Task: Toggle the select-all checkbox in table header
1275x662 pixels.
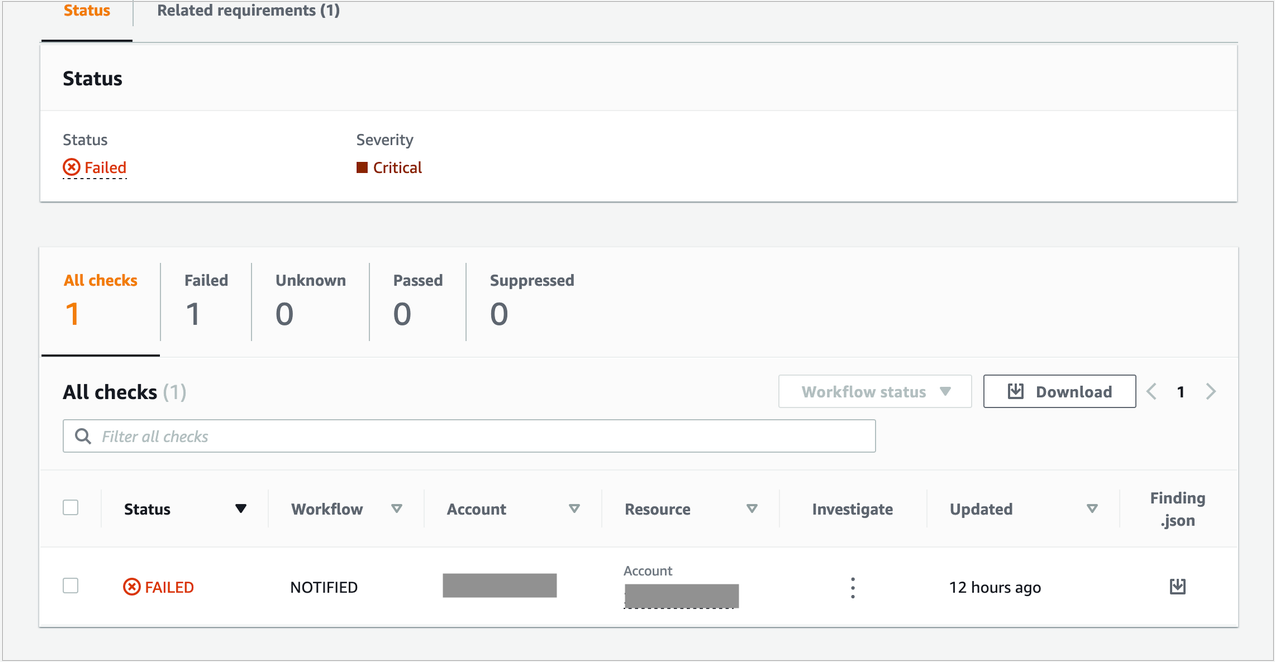Action: [70, 507]
